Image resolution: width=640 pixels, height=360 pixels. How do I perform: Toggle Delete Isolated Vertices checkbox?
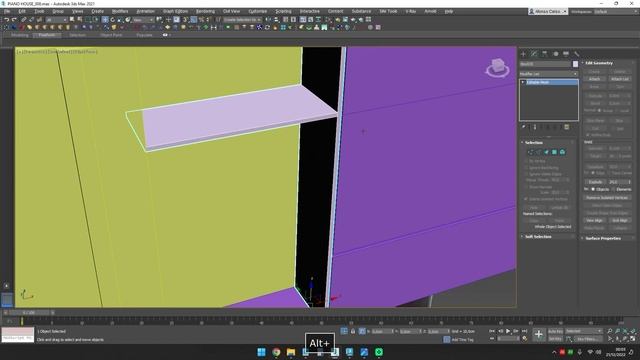click(526, 199)
